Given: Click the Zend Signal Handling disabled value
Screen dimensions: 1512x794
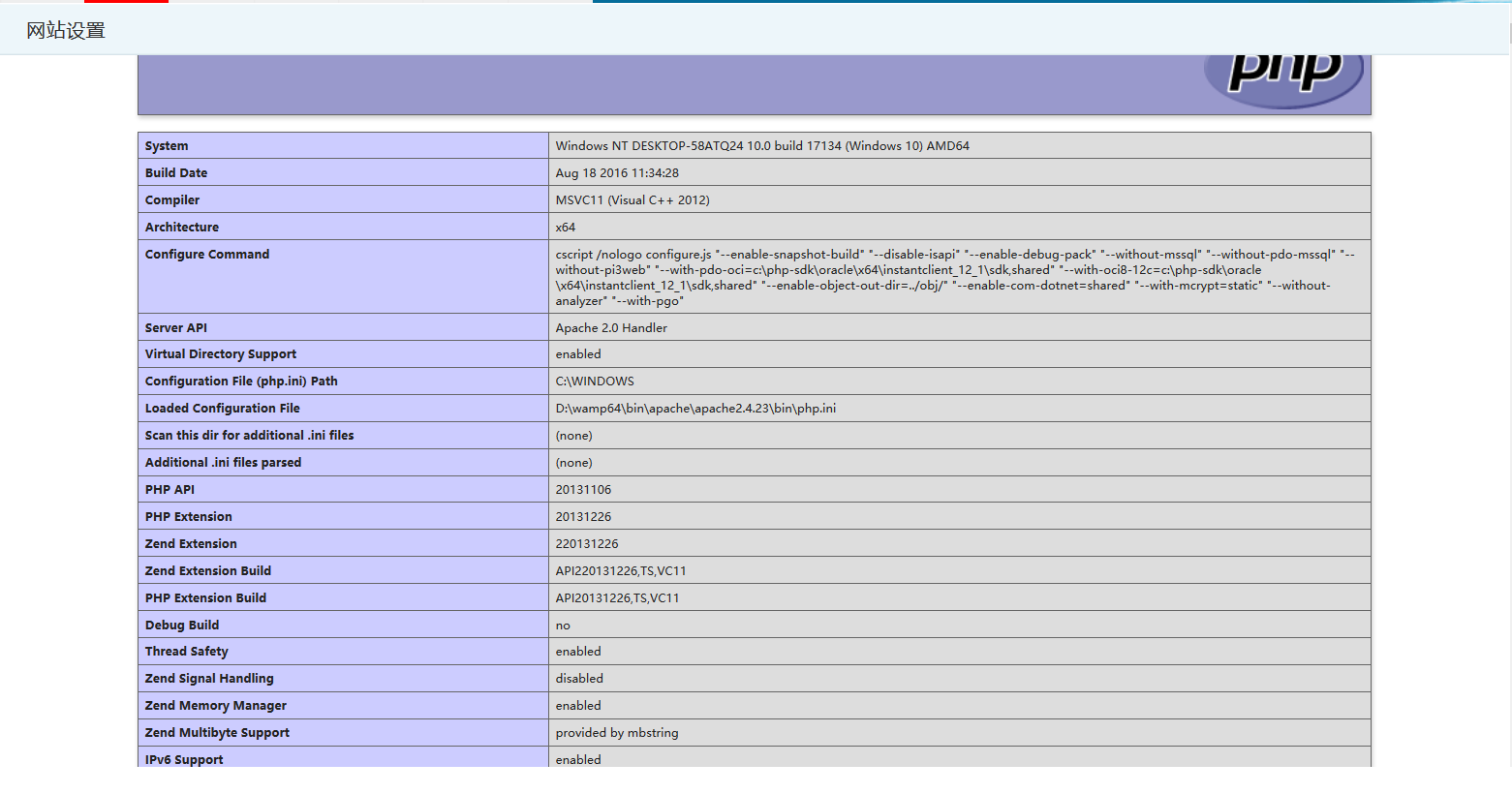Looking at the screenshot, I should point(579,679).
